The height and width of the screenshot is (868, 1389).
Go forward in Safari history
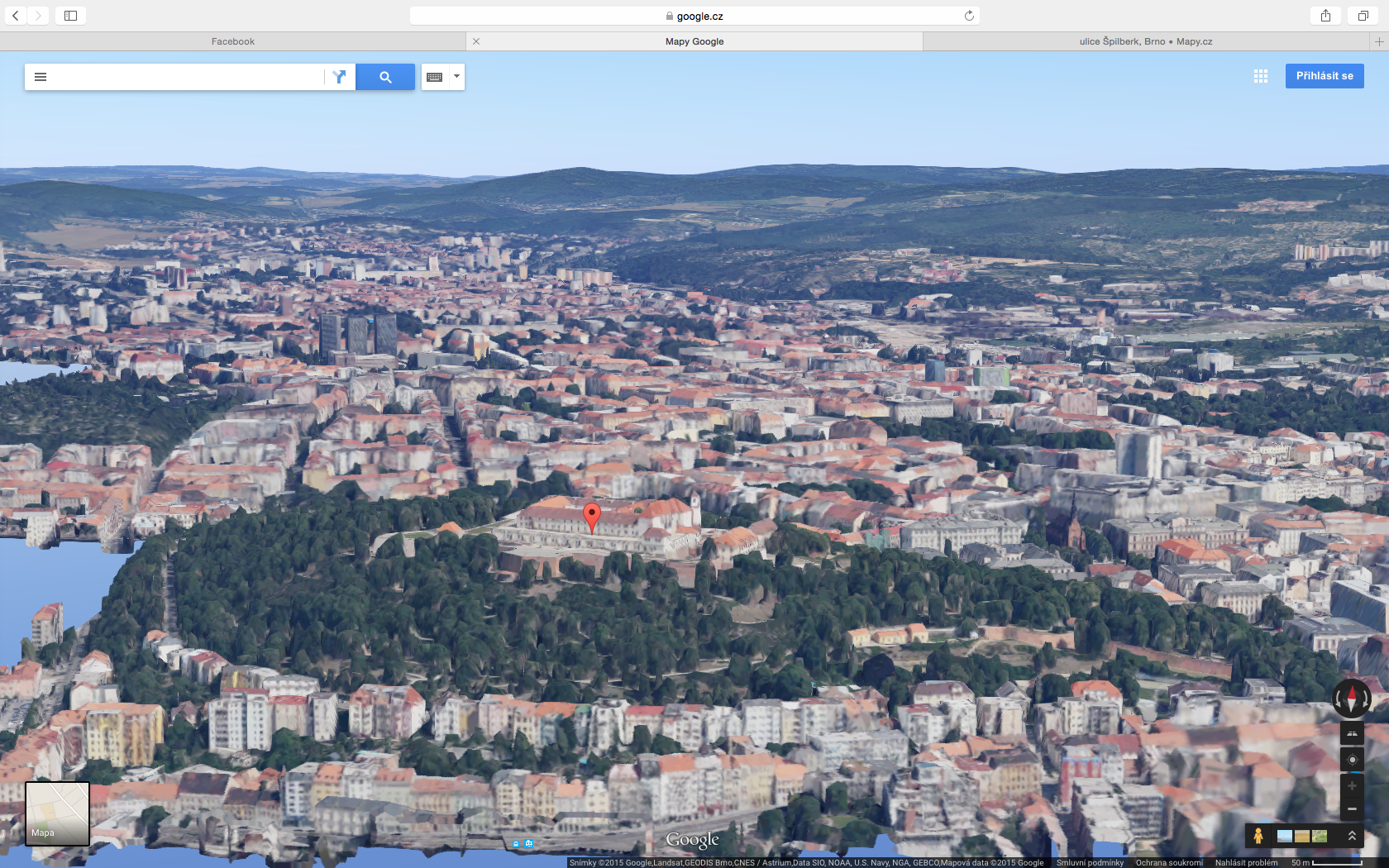[38, 16]
